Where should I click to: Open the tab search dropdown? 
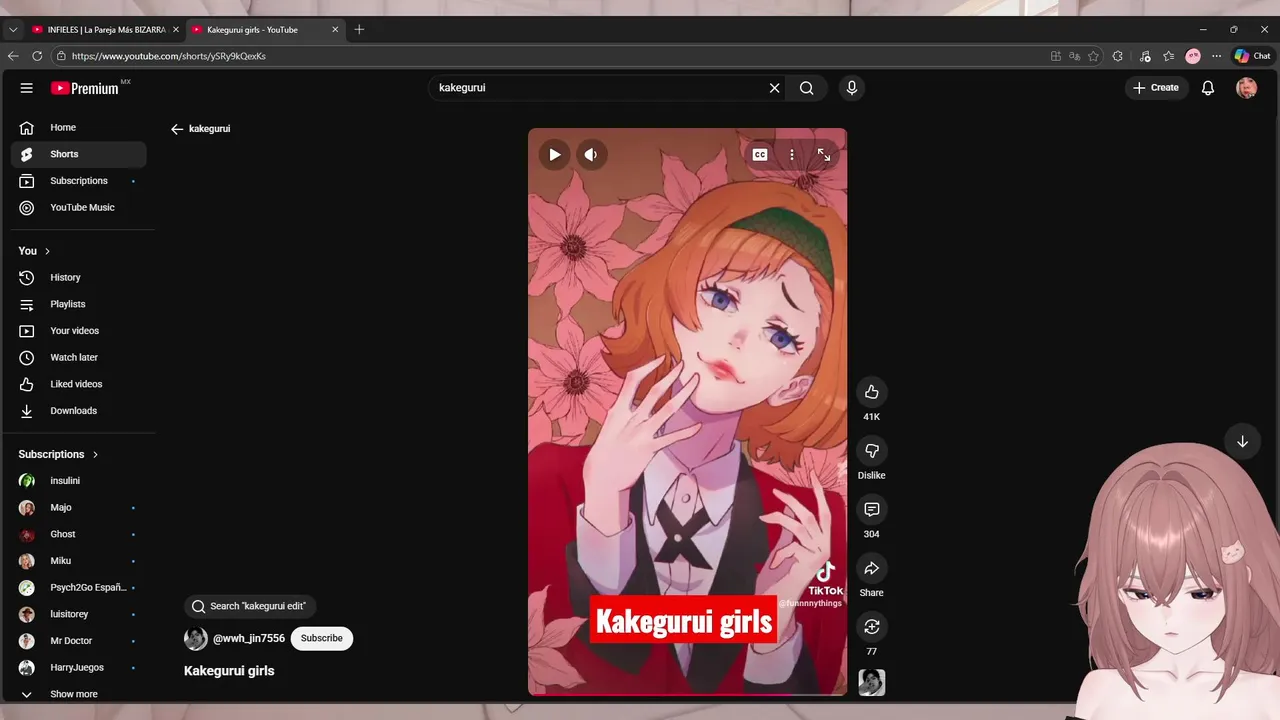point(13,30)
